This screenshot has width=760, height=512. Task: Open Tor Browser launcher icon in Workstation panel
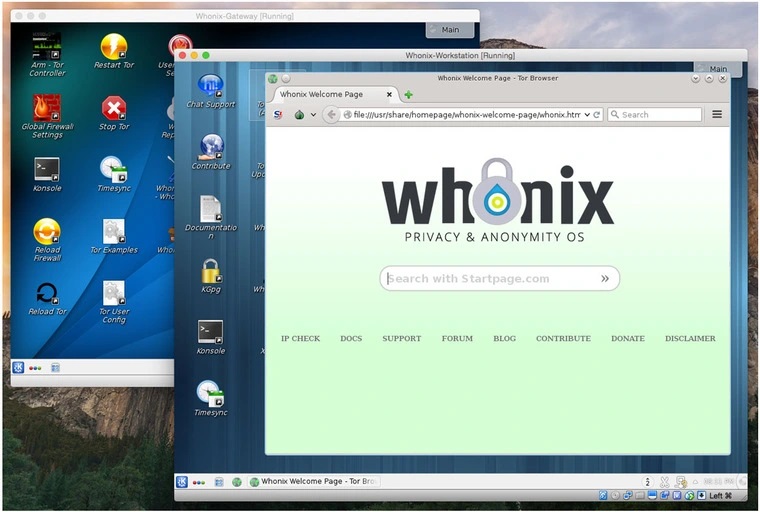click(x=237, y=482)
